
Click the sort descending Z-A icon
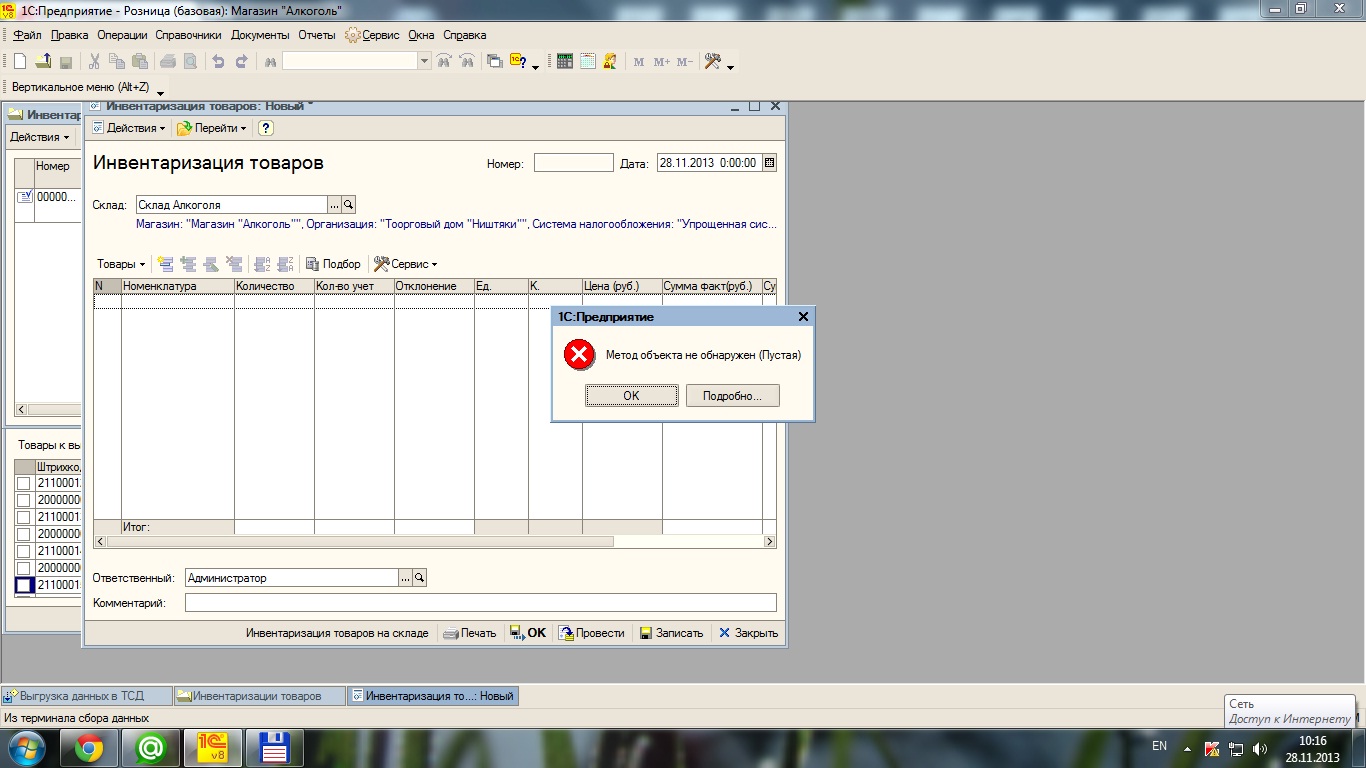(x=285, y=264)
